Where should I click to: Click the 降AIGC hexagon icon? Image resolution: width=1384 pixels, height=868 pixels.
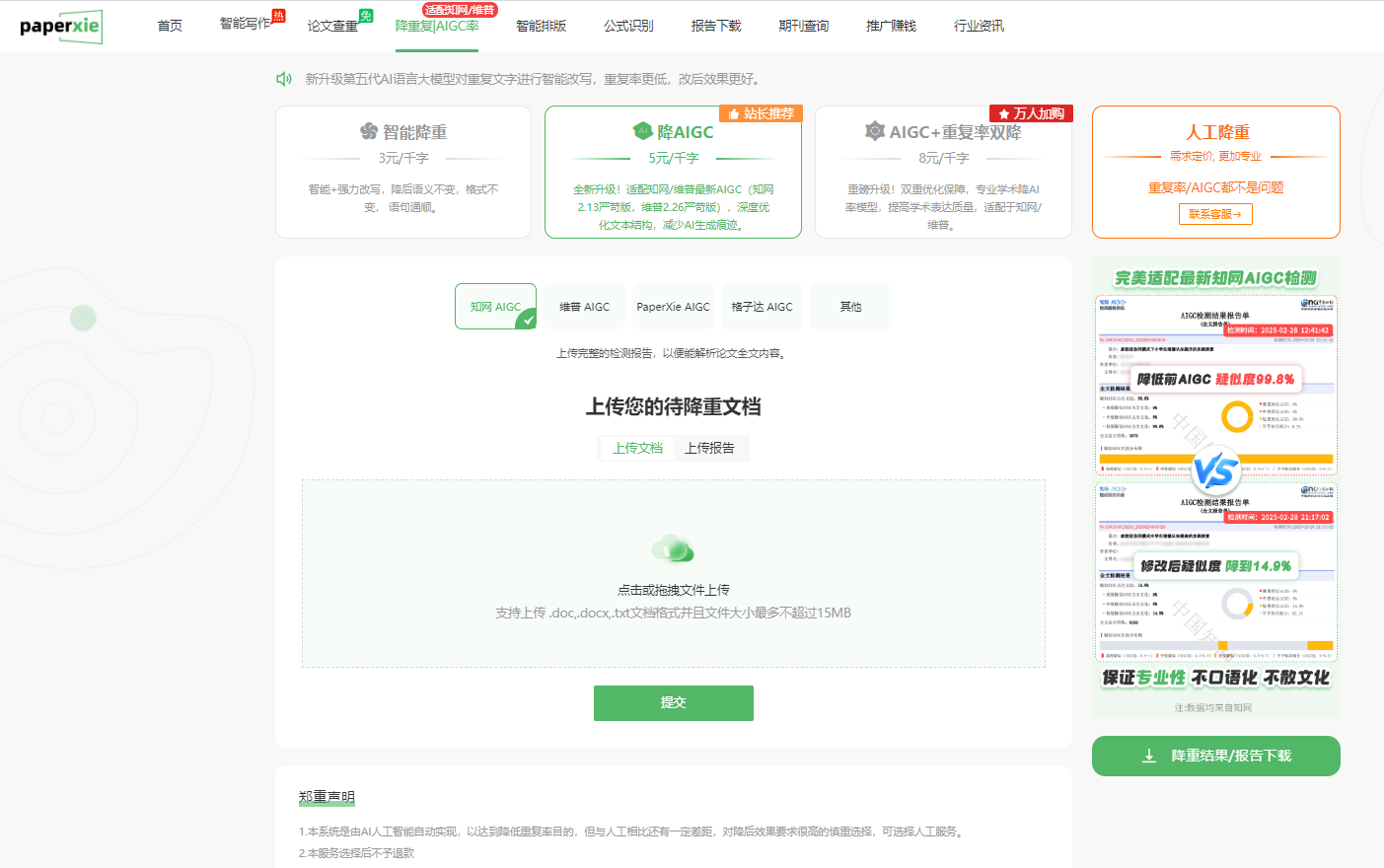pos(643,131)
